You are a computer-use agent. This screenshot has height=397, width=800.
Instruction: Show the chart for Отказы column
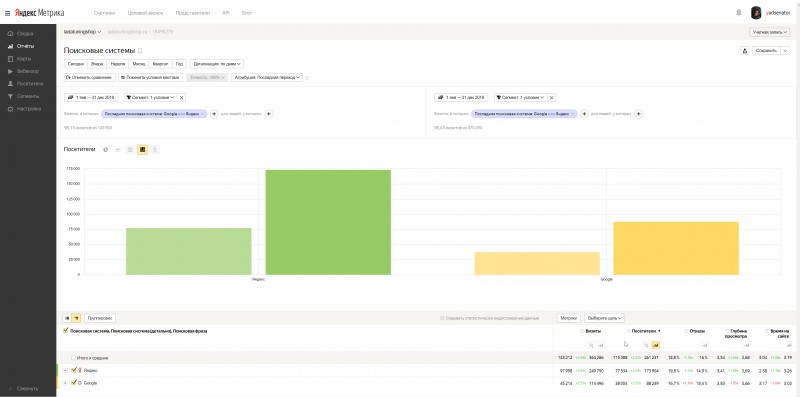(705, 345)
